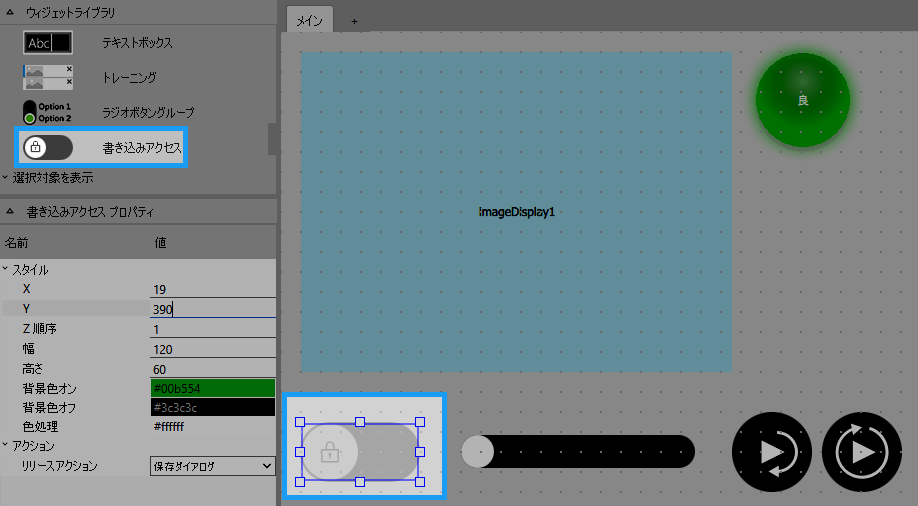Select the テキストボックス widget icon
The height and width of the screenshot is (506, 918).
click(48, 43)
